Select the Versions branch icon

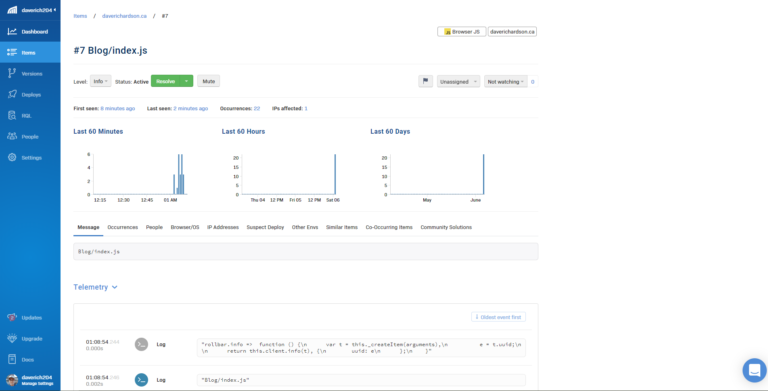tap(12, 73)
